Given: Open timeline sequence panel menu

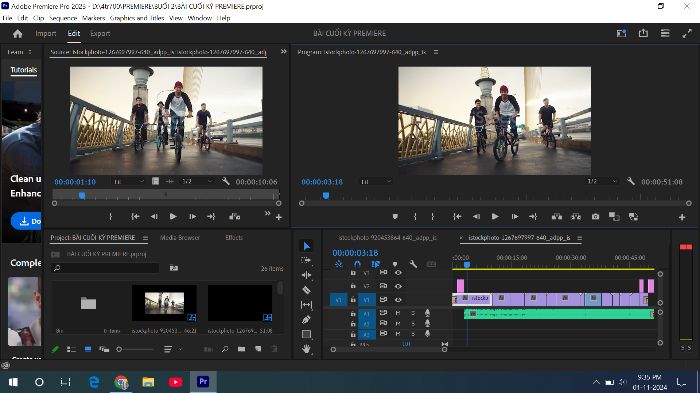Looking at the screenshot, I should (579, 238).
